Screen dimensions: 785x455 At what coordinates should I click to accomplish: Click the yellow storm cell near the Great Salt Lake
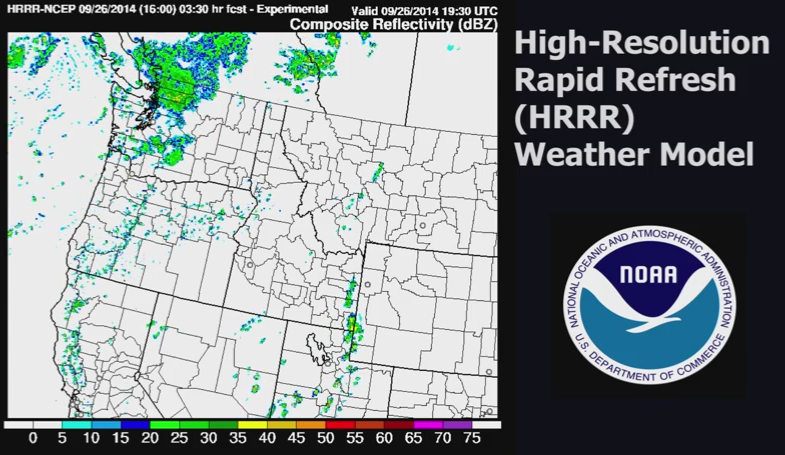[352, 325]
